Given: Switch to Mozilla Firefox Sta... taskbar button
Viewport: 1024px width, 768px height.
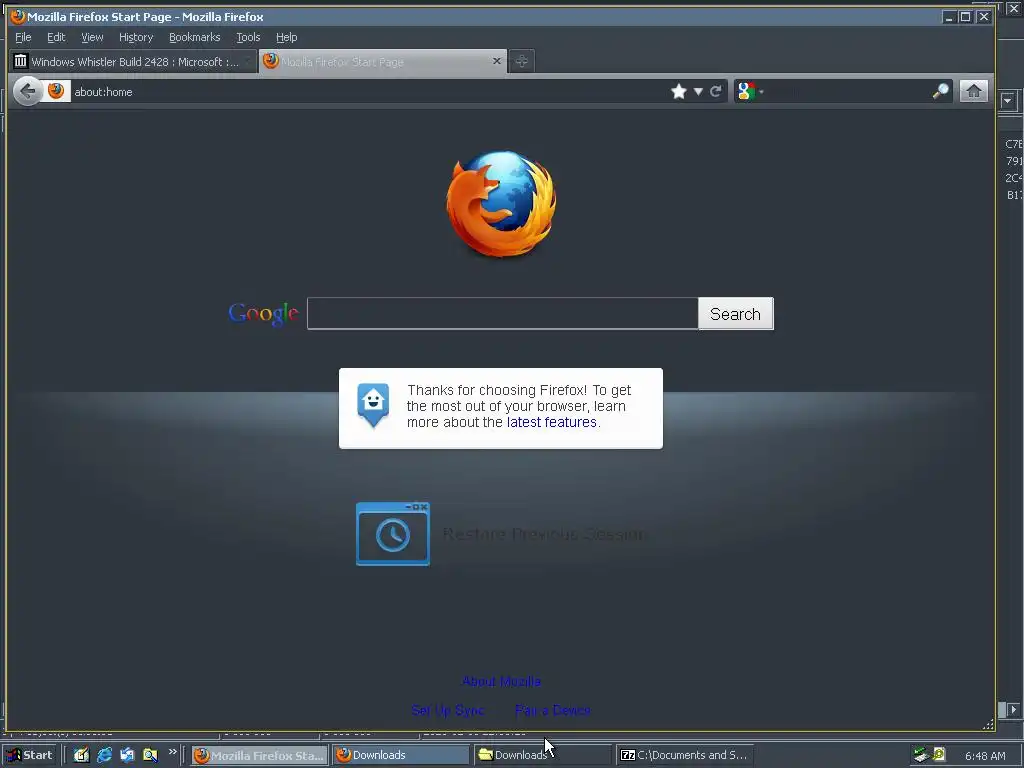Looking at the screenshot, I should tap(259, 755).
